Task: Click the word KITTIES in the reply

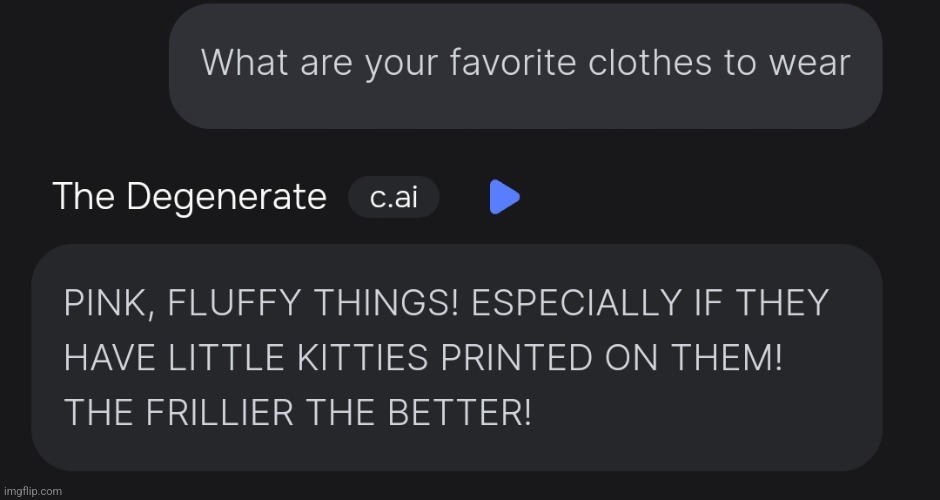Action: coord(363,358)
